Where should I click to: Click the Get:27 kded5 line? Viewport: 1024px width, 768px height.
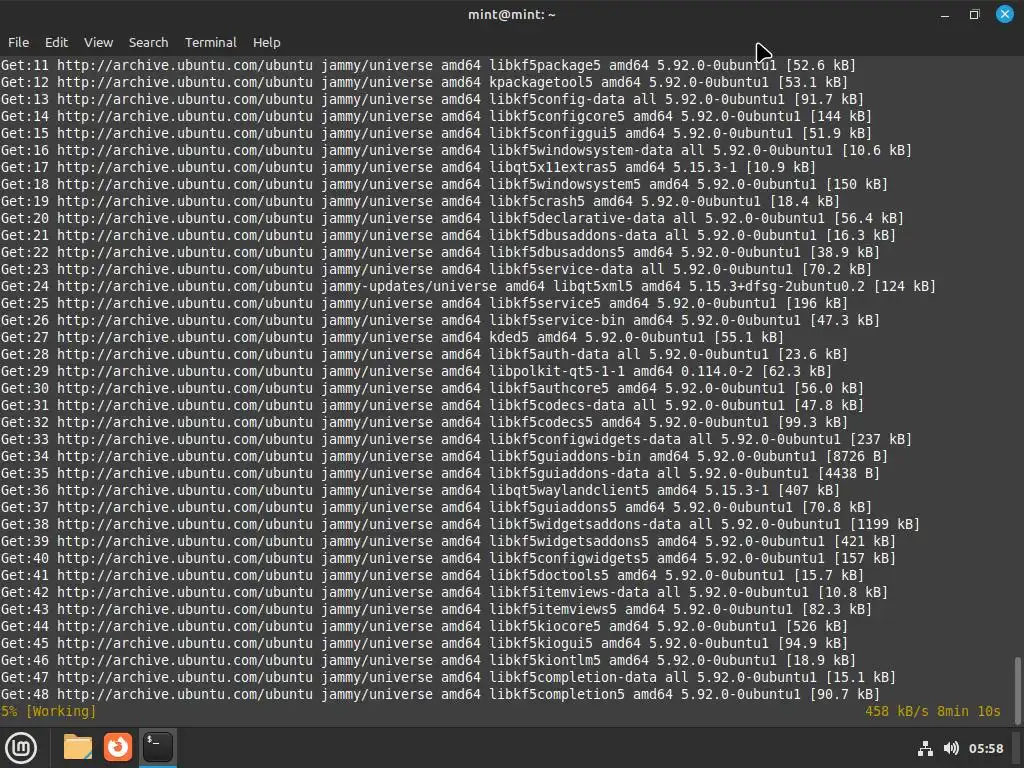[392, 337]
